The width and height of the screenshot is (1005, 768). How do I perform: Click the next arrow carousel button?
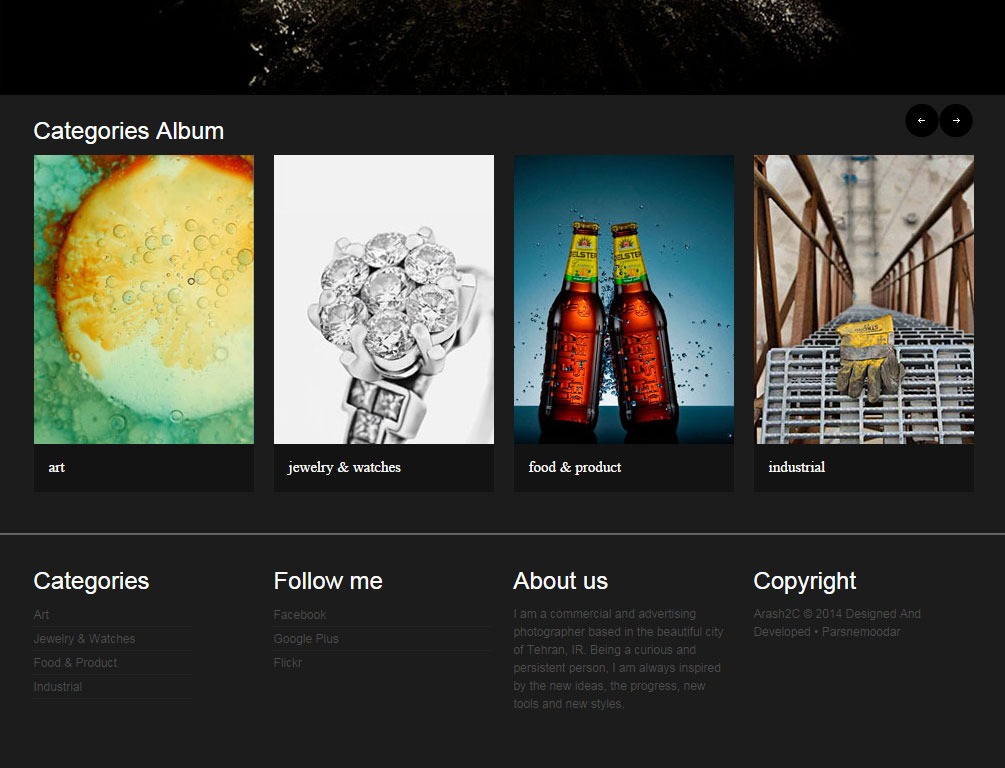point(956,121)
